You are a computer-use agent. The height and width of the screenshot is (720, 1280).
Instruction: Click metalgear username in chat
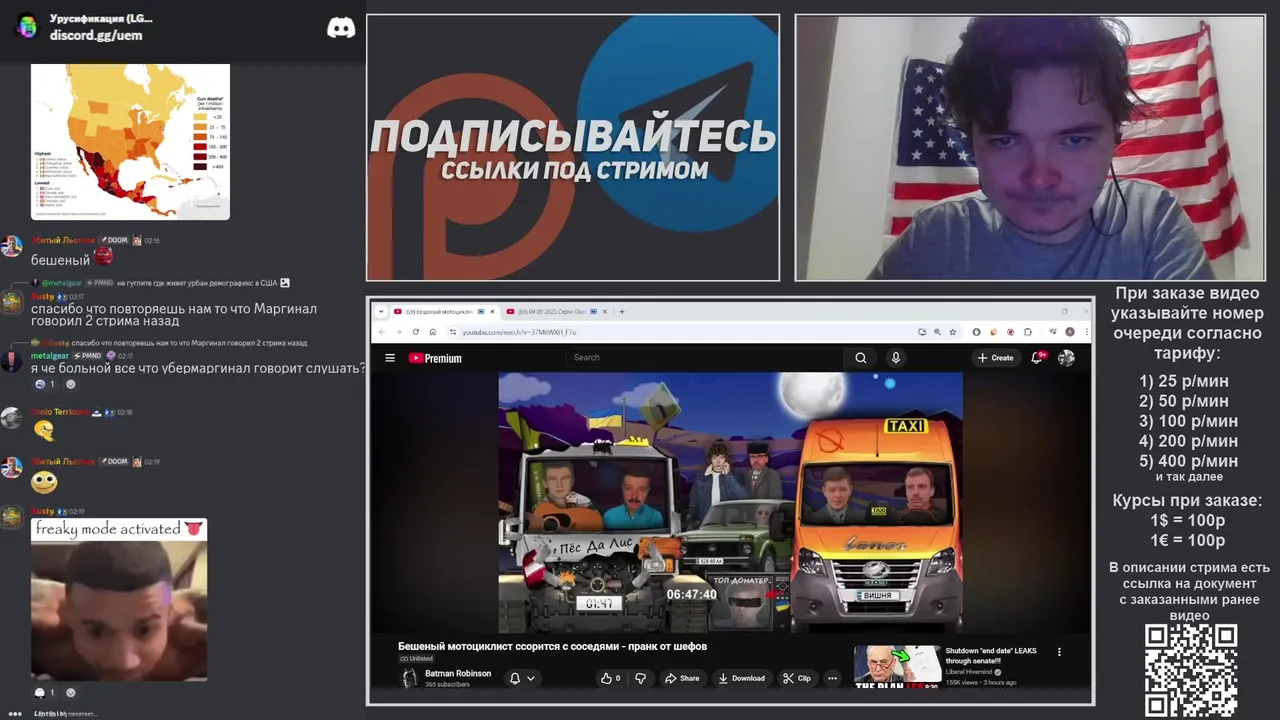50,356
